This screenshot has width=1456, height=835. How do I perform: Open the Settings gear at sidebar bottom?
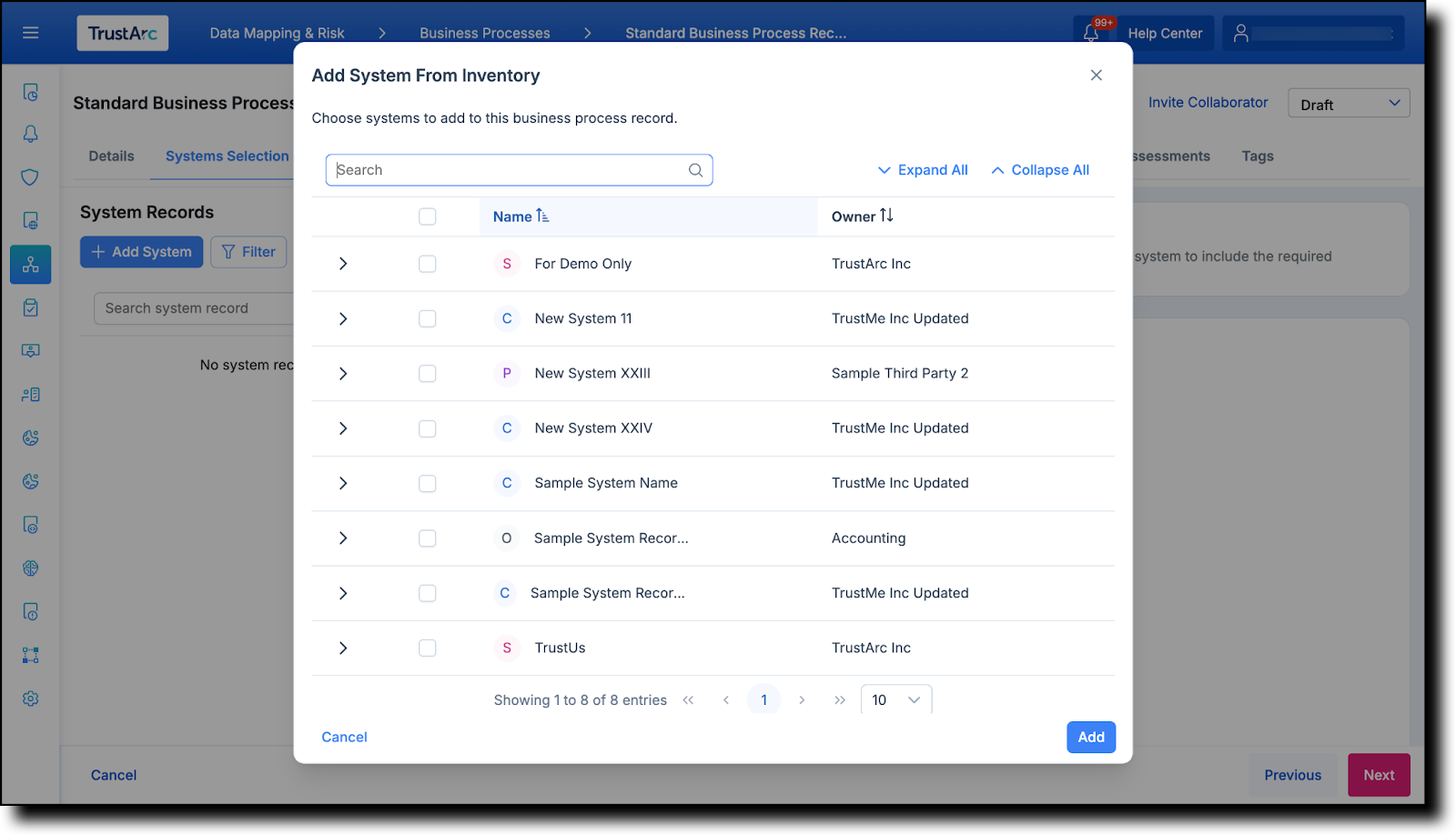(30, 698)
